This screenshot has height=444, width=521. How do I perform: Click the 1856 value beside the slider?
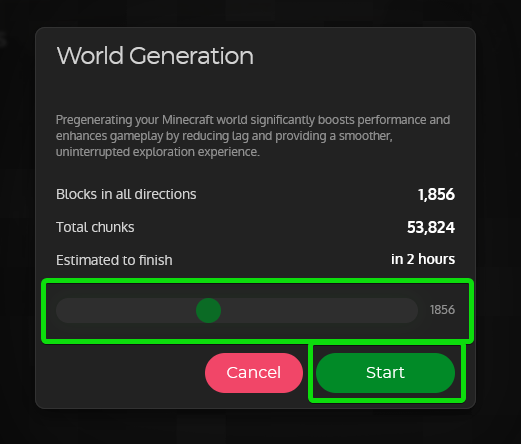pyautogui.click(x=442, y=310)
